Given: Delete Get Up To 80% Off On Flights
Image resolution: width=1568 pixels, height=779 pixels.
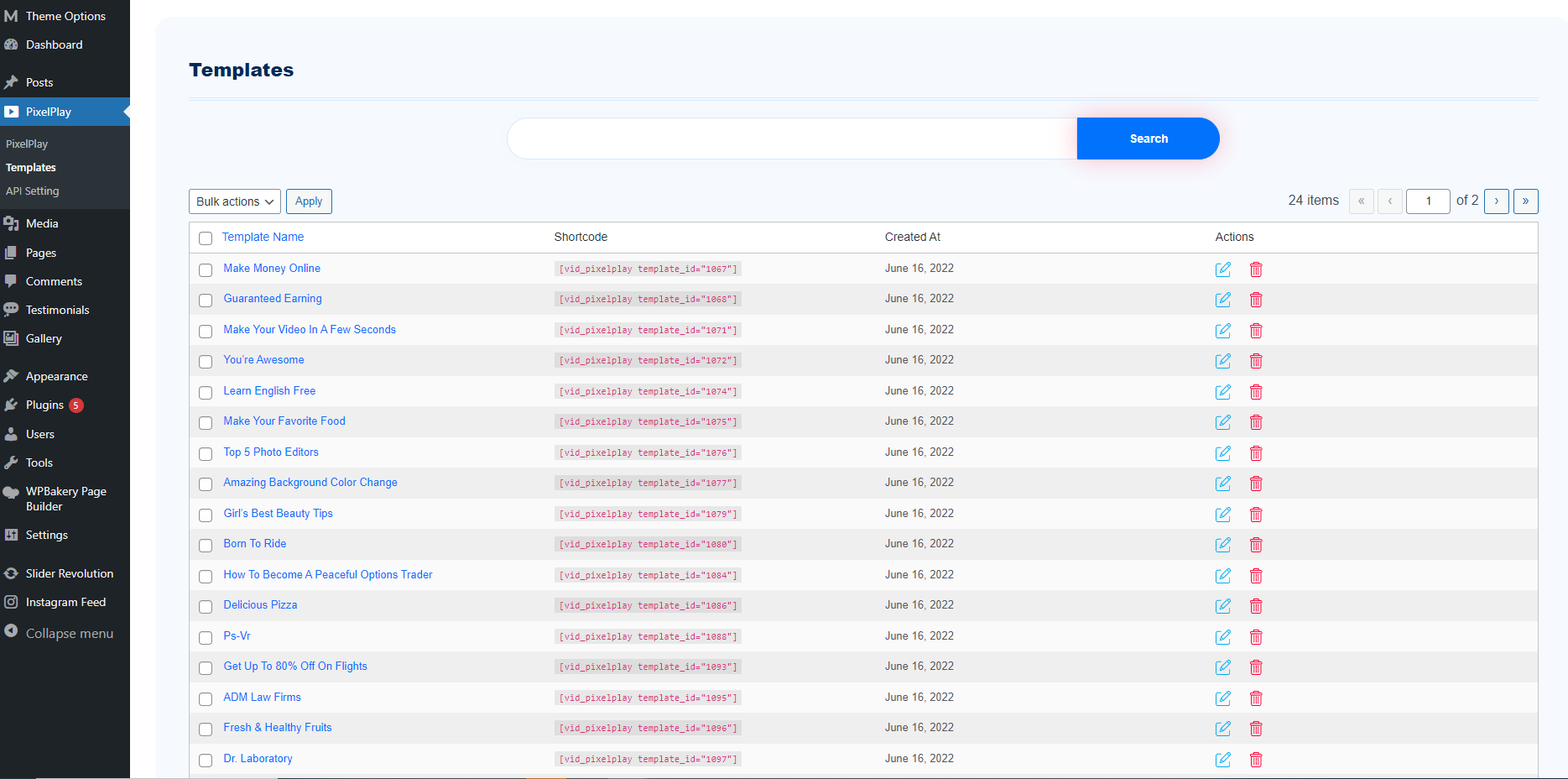Looking at the screenshot, I should tap(1256, 667).
